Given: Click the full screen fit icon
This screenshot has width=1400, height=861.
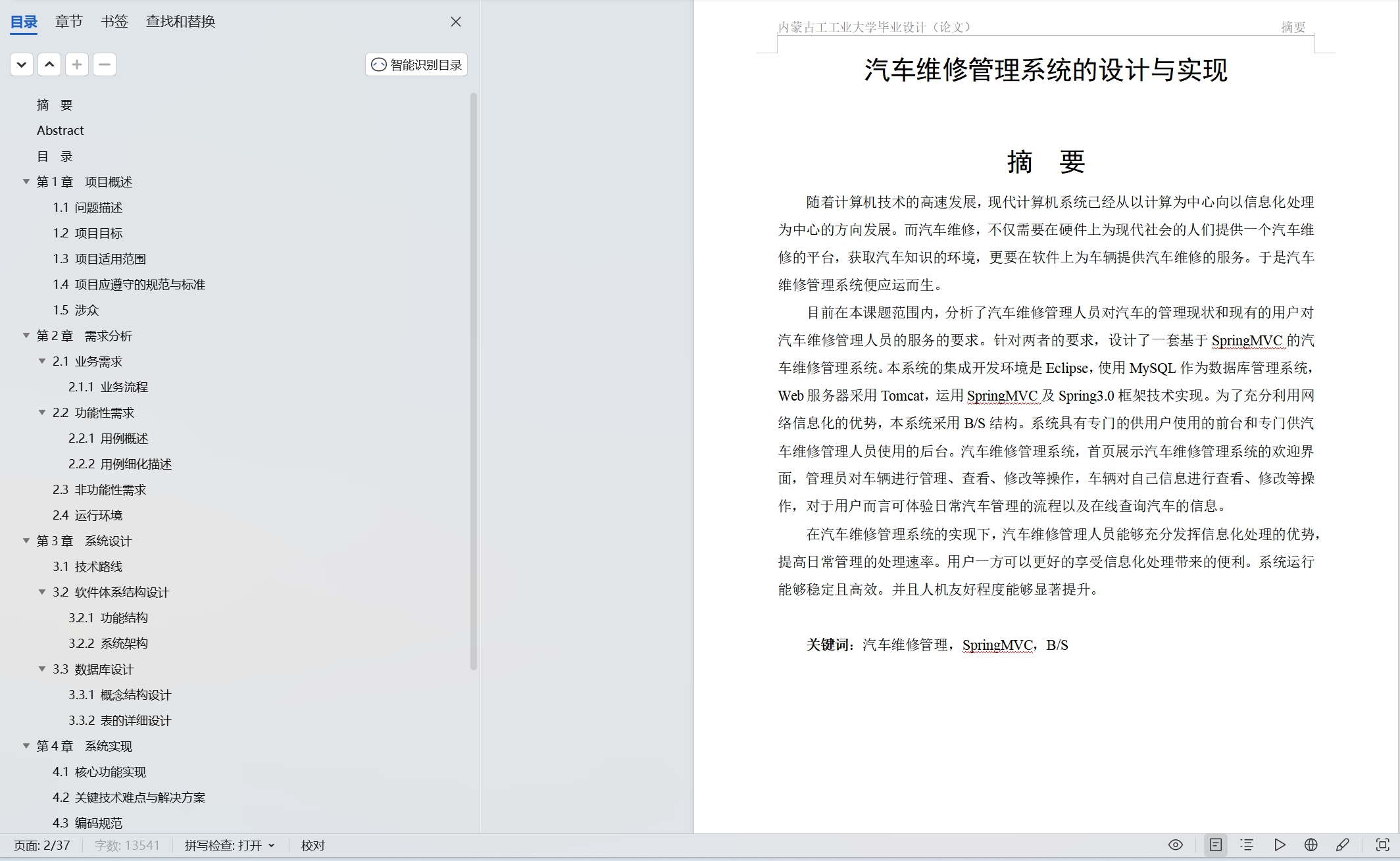Looking at the screenshot, I should coord(1382,845).
